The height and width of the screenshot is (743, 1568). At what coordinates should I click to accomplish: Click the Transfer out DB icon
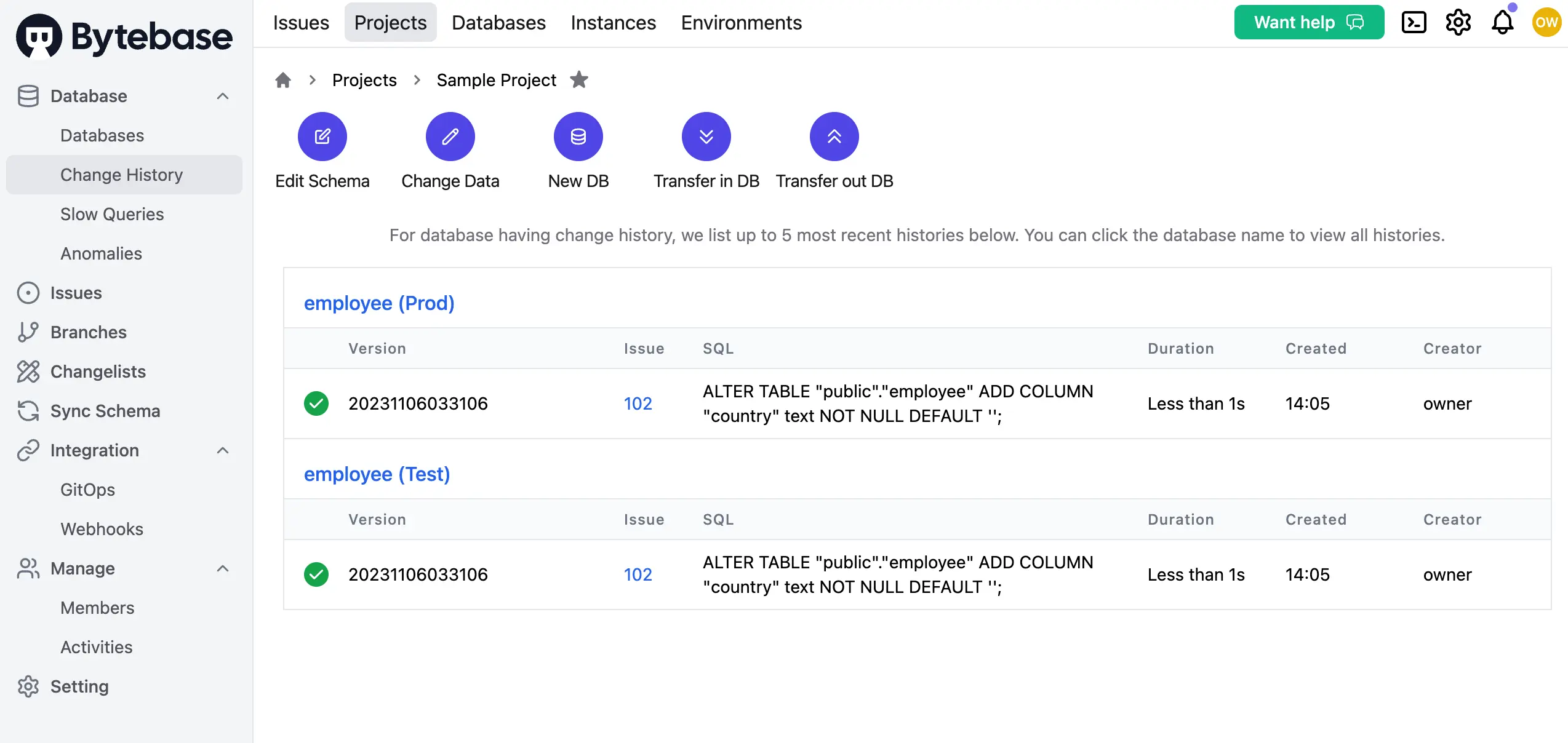click(834, 137)
